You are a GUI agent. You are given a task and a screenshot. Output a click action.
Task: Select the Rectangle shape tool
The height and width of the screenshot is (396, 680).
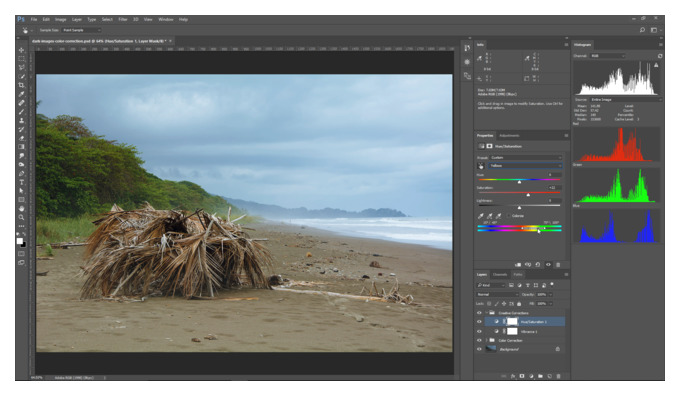coord(21,200)
